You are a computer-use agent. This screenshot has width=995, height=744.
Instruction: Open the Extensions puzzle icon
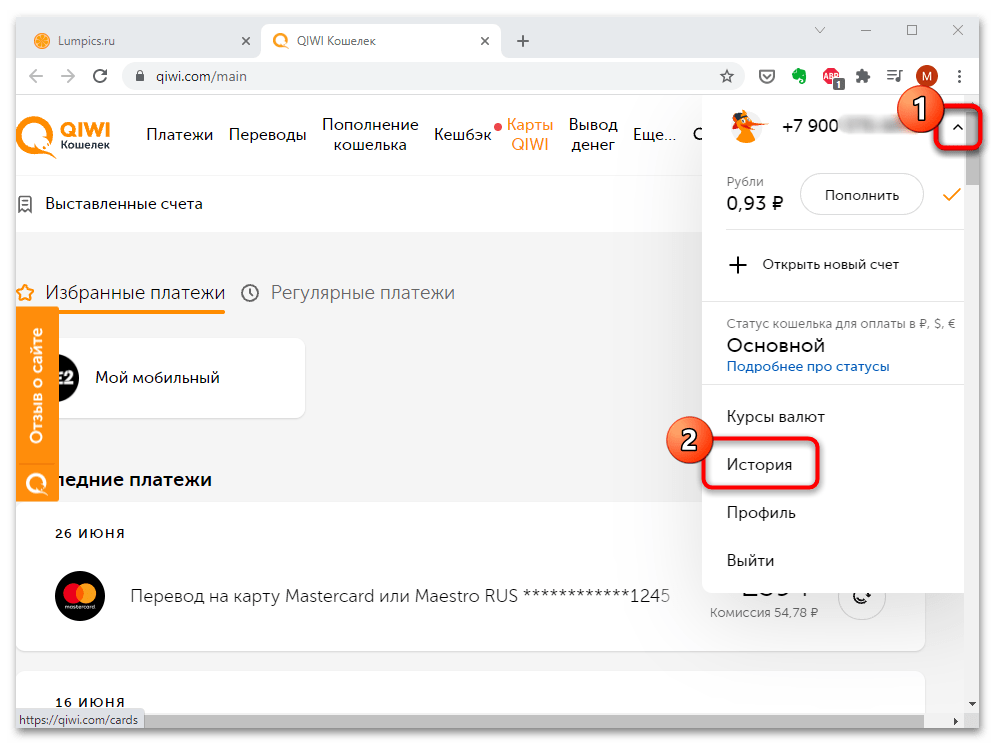863,76
